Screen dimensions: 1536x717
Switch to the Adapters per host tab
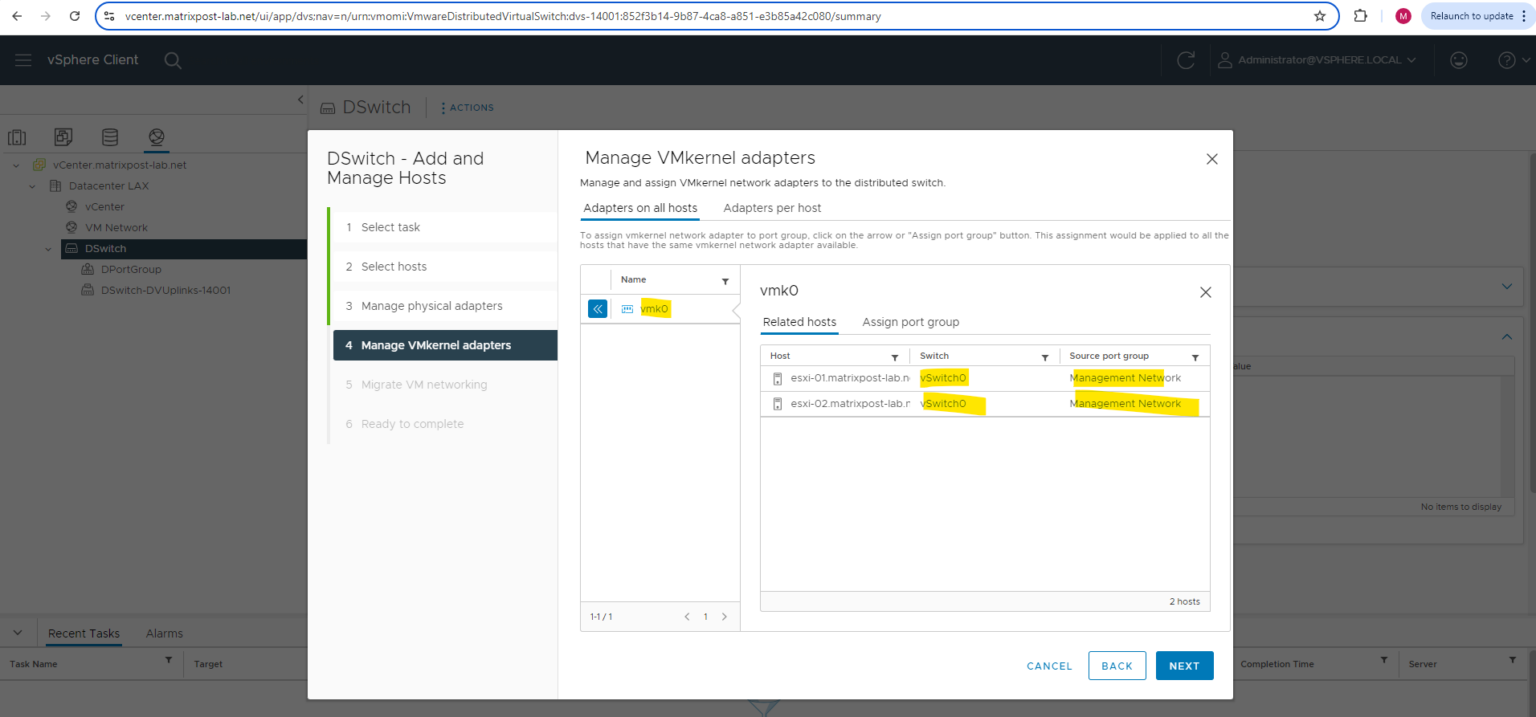pos(772,208)
